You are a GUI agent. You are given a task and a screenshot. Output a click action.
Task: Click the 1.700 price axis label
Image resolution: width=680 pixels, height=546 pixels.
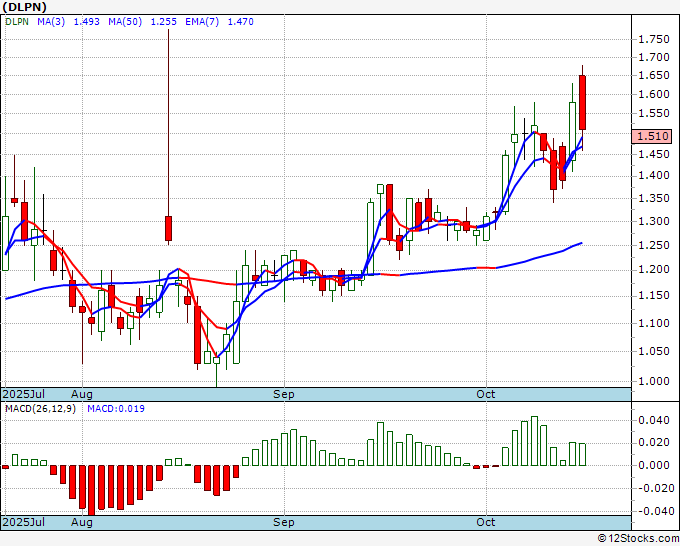(654, 57)
